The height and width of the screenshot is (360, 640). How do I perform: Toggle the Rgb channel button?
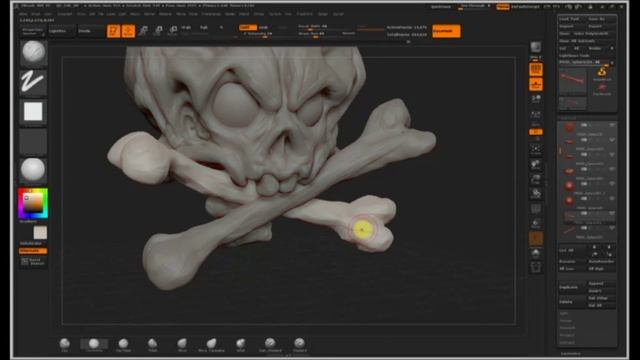(x=204, y=28)
